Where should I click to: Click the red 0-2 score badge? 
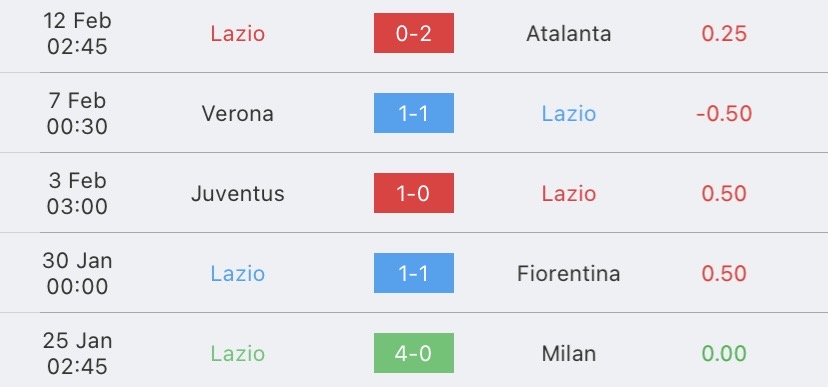[x=413, y=33]
